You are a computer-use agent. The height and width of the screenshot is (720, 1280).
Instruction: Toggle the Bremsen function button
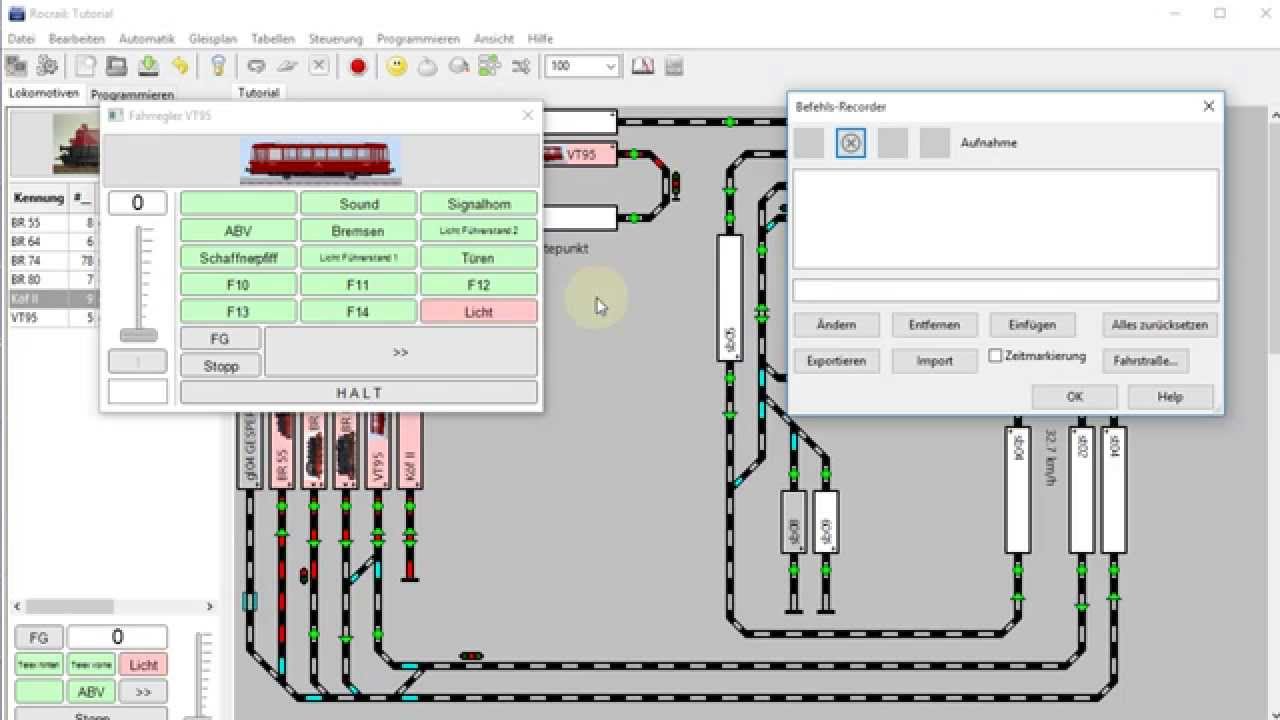358,231
